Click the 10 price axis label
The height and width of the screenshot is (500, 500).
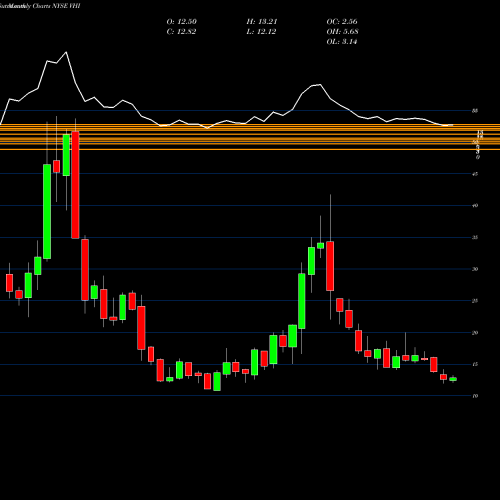[x=475, y=396]
